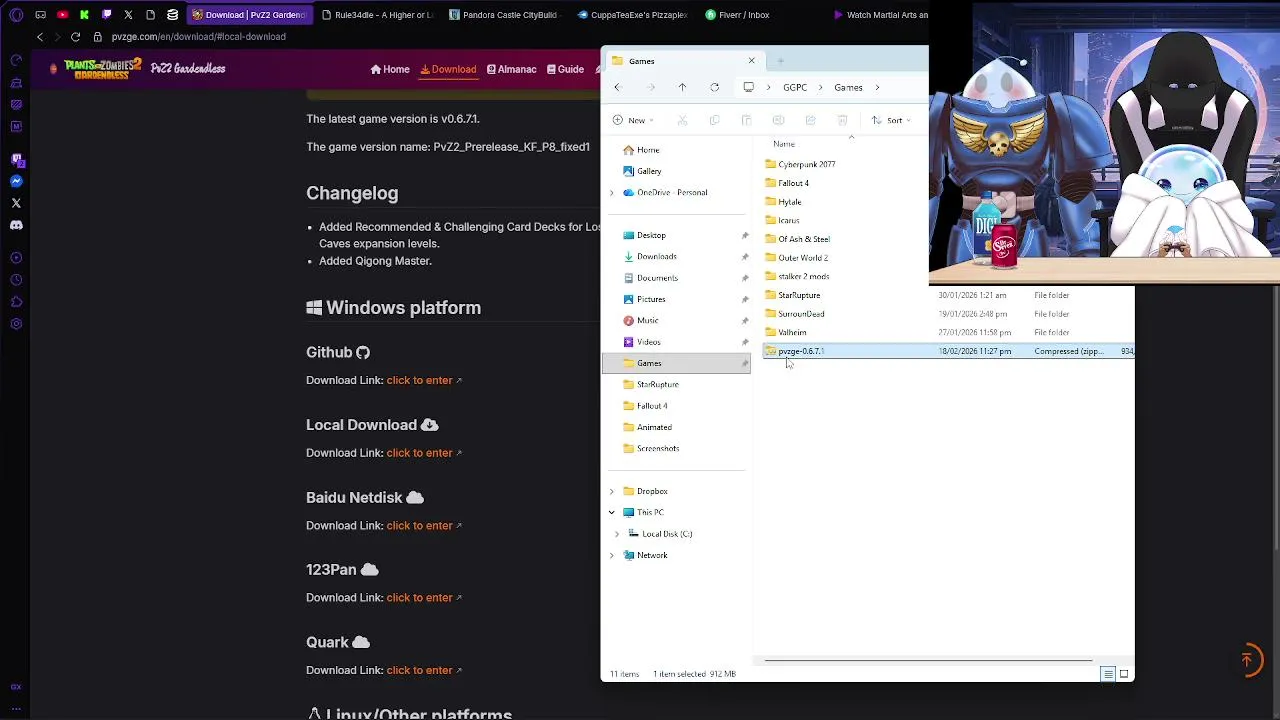Expand the Network tree node
The width and height of the screenshot is (1280, 720).
[x=612, y=556]
